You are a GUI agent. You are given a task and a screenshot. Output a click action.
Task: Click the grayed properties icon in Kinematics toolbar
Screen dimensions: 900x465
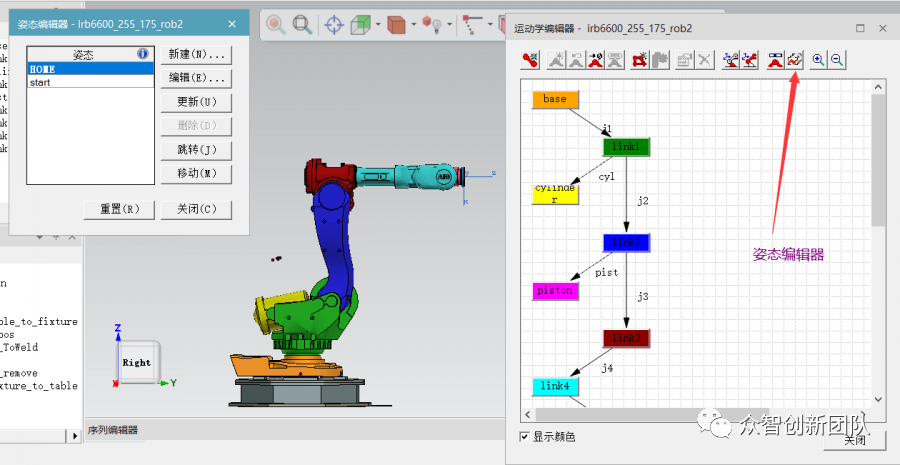(684, 60)
